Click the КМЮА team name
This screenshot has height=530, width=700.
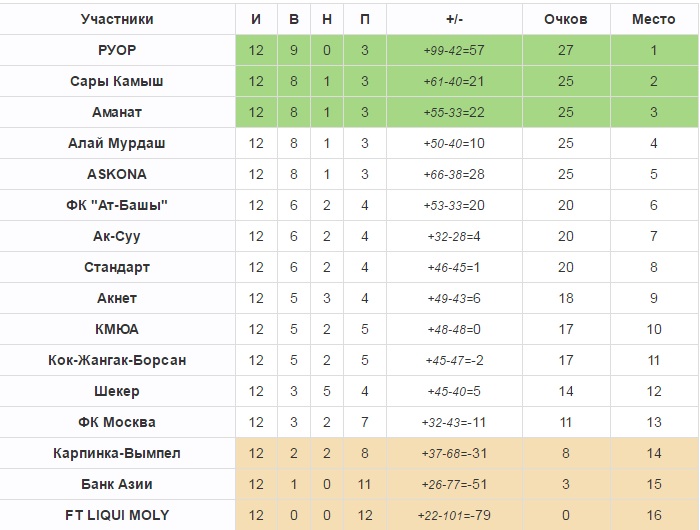coord(117,329)
